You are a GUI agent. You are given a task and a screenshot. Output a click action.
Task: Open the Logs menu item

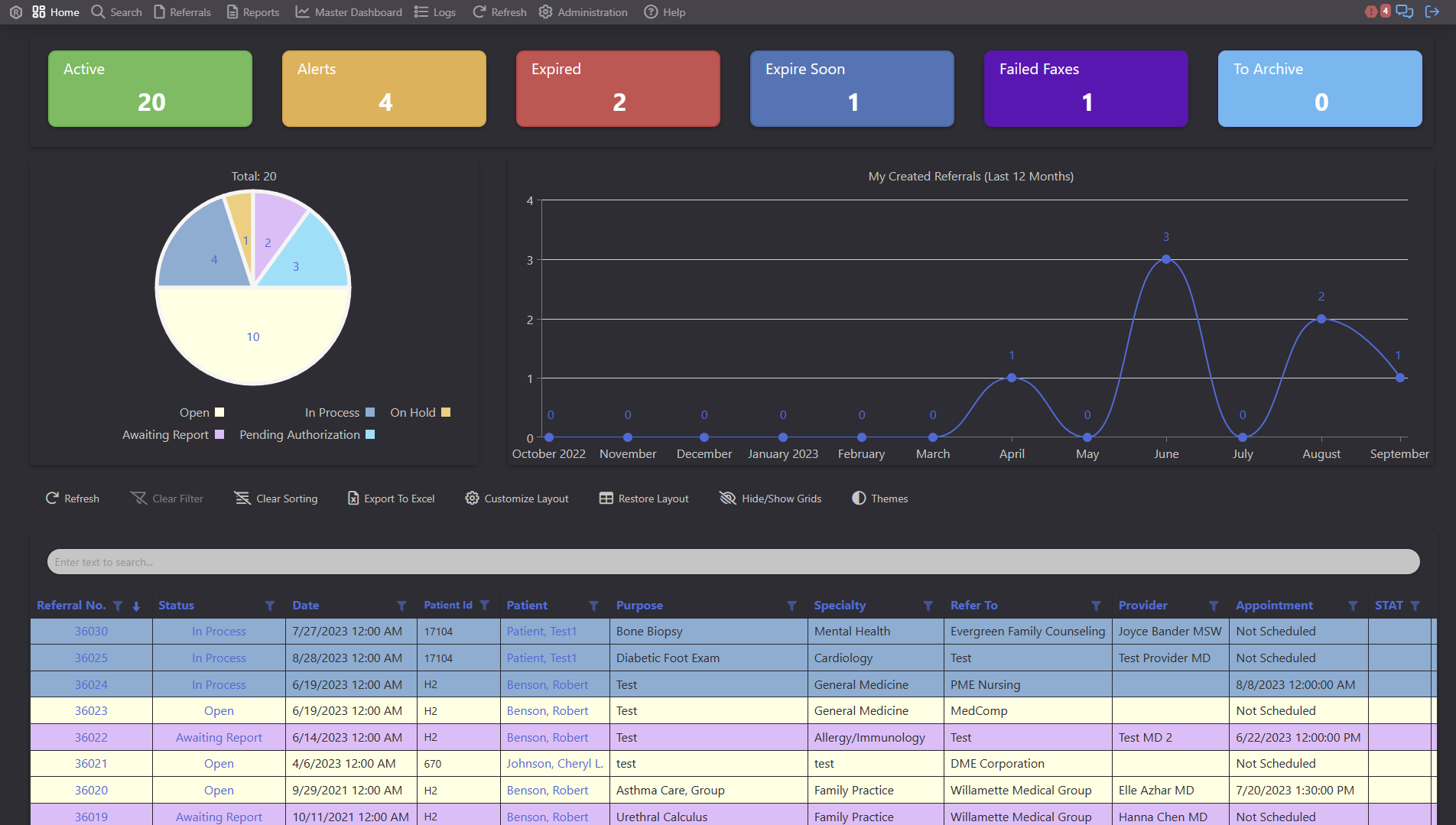[435, 12]
